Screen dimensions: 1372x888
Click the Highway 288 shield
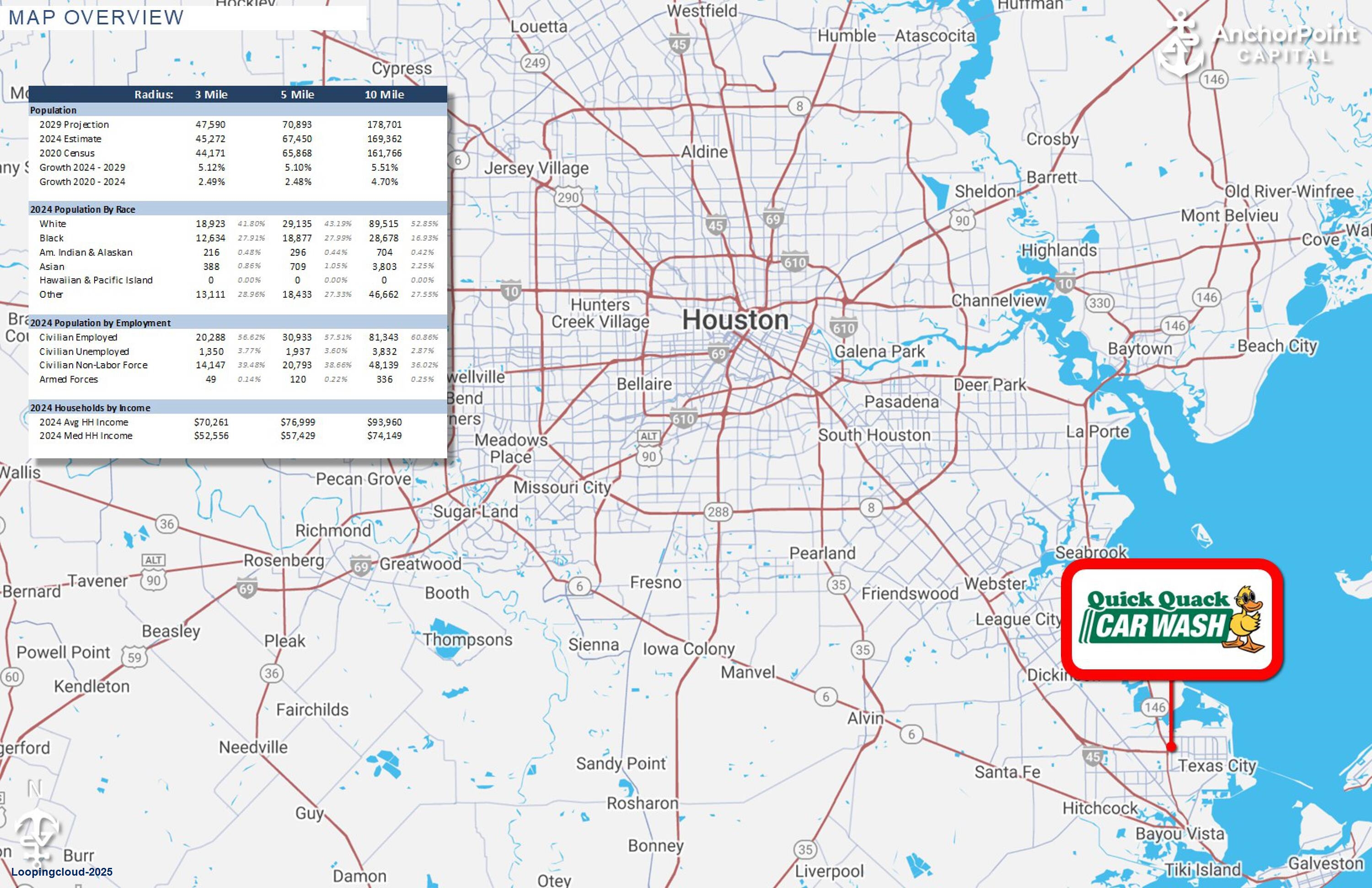[x=718, y=511]
